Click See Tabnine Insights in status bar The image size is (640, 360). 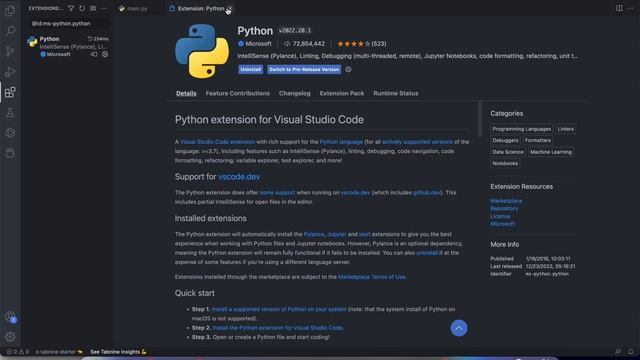(x=118, y=351)
